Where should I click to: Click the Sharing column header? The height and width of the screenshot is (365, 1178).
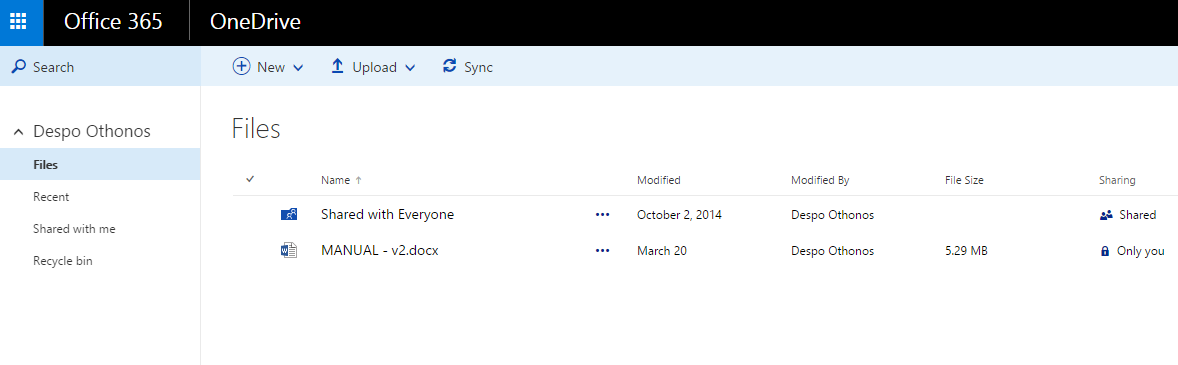[1117, 180]
